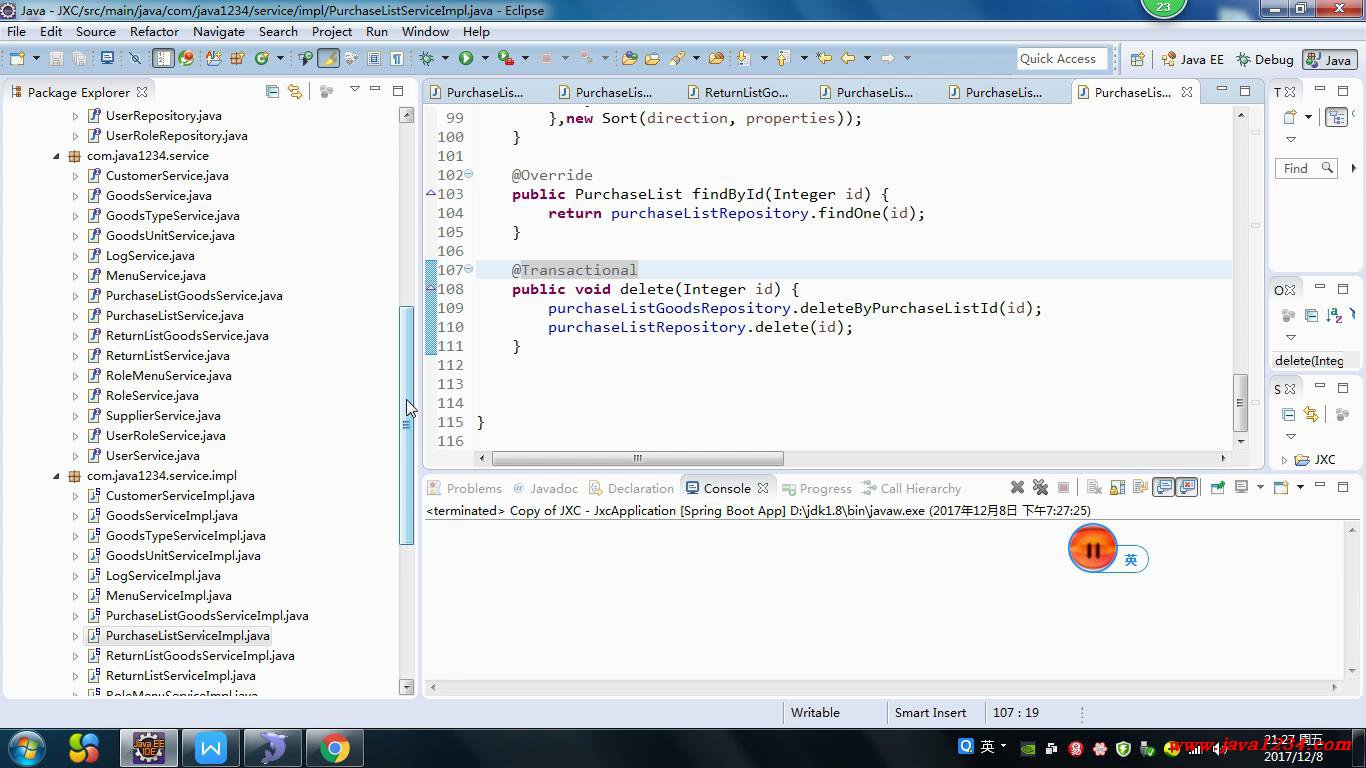Image resolution: width=1366 pixels, height=768 pixels.
Task: Click the Back navigation arrow in toolbar
Action: [x=848, y=59]
